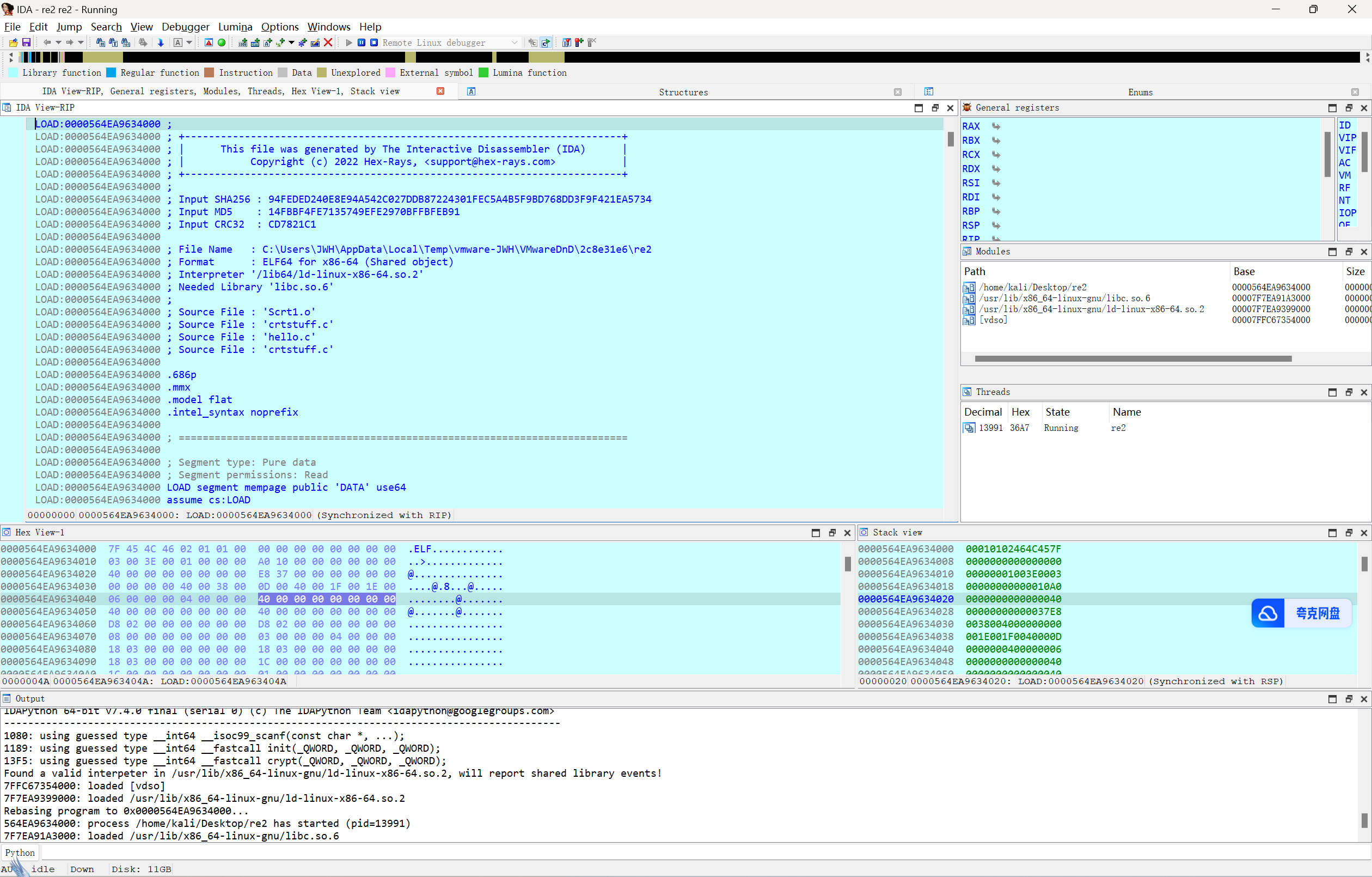Pause the process with pause icon
This screenshot has height=877, width=1372.
tap(361, 43)
